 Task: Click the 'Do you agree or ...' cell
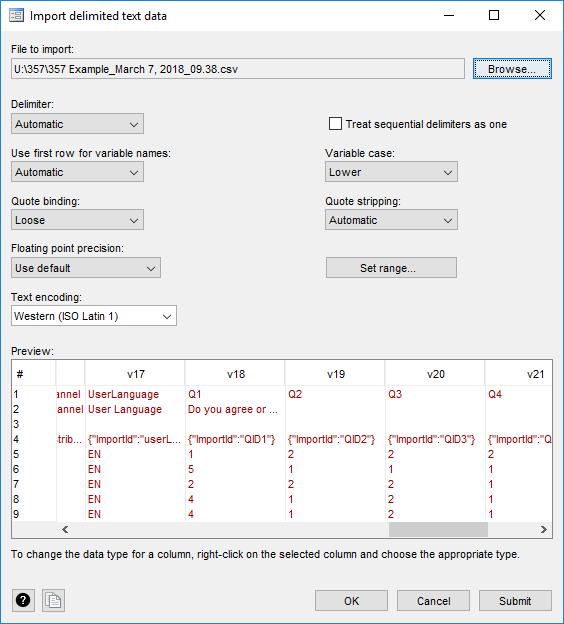click(x=233, y=409)
